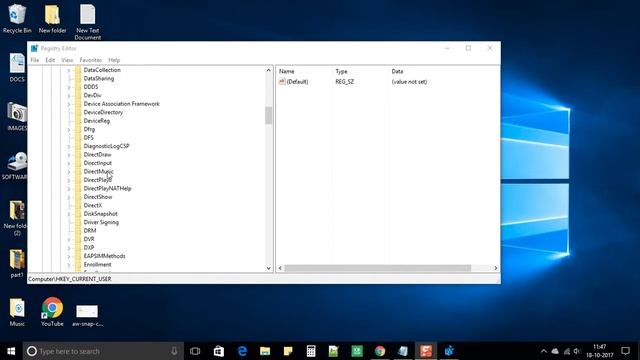The width and height of the screenshot is (640, 360).
Task: Open Google Chrome from the taskbar
Action: 380,351
